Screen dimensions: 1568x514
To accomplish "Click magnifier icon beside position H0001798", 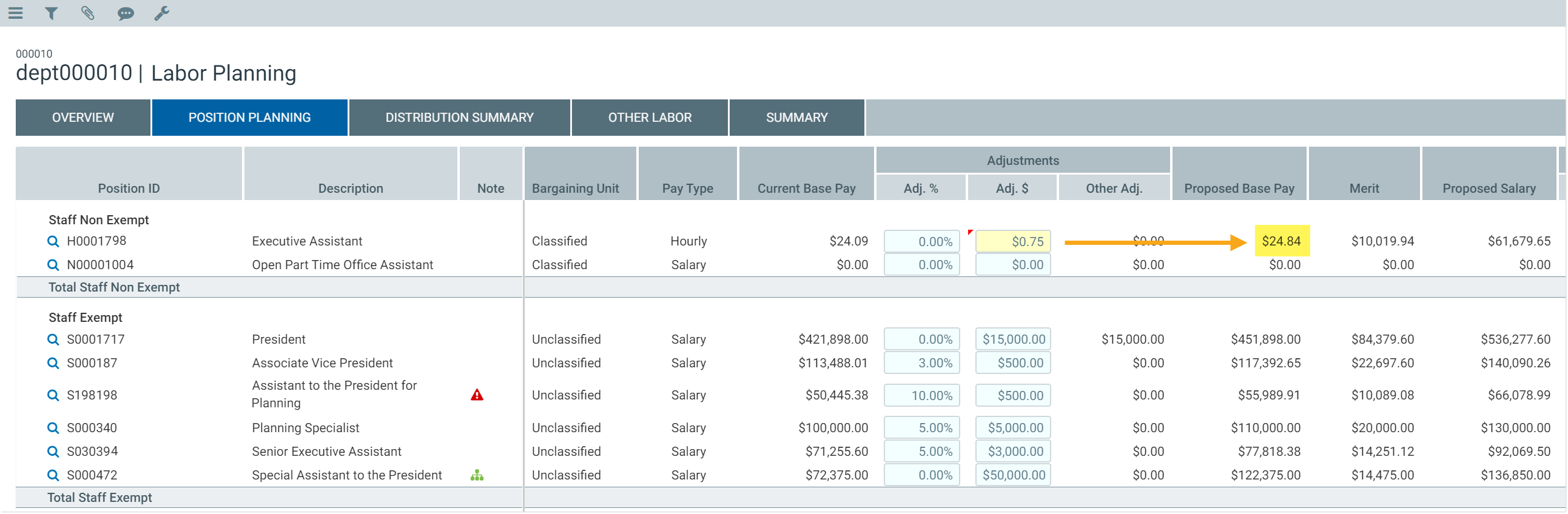I will 53,241.
